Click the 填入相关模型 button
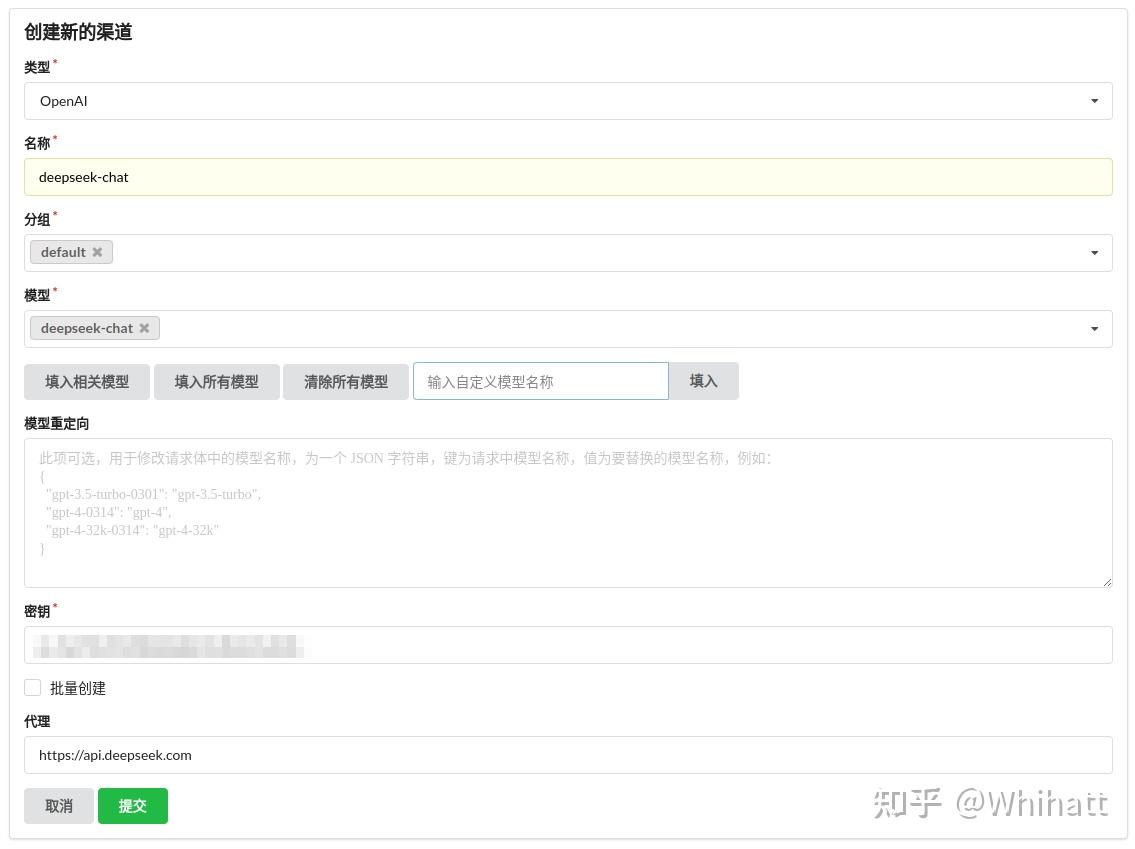The image size is (1135, 849). pos(86,381)
